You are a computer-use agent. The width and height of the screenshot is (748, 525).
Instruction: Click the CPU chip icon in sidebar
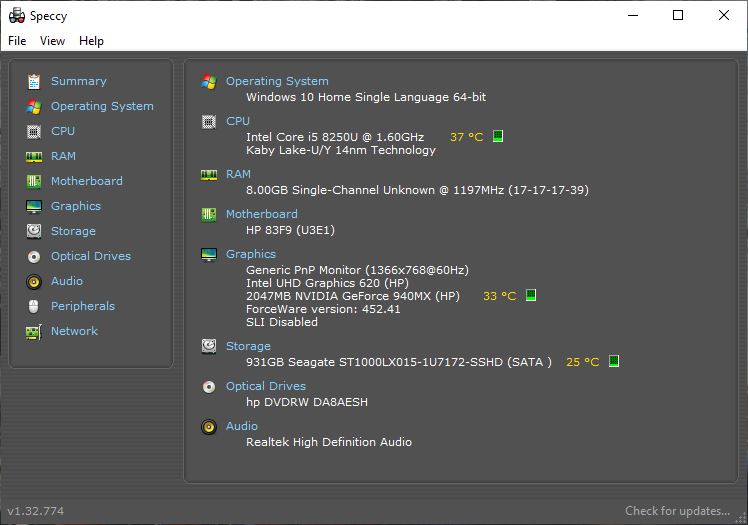34,132
